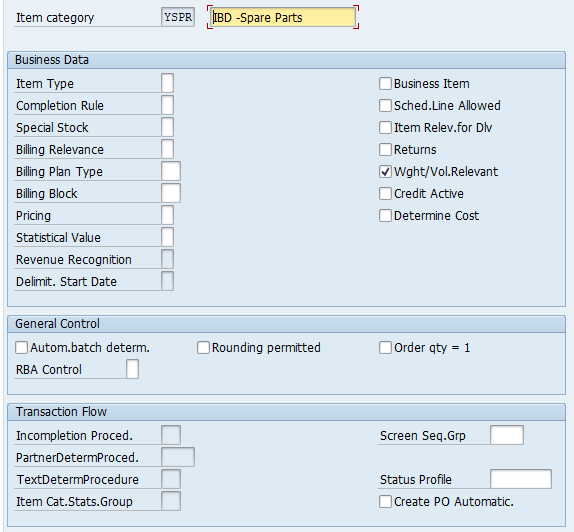Check Item Relev.for Dlv option

click(385, 127)
